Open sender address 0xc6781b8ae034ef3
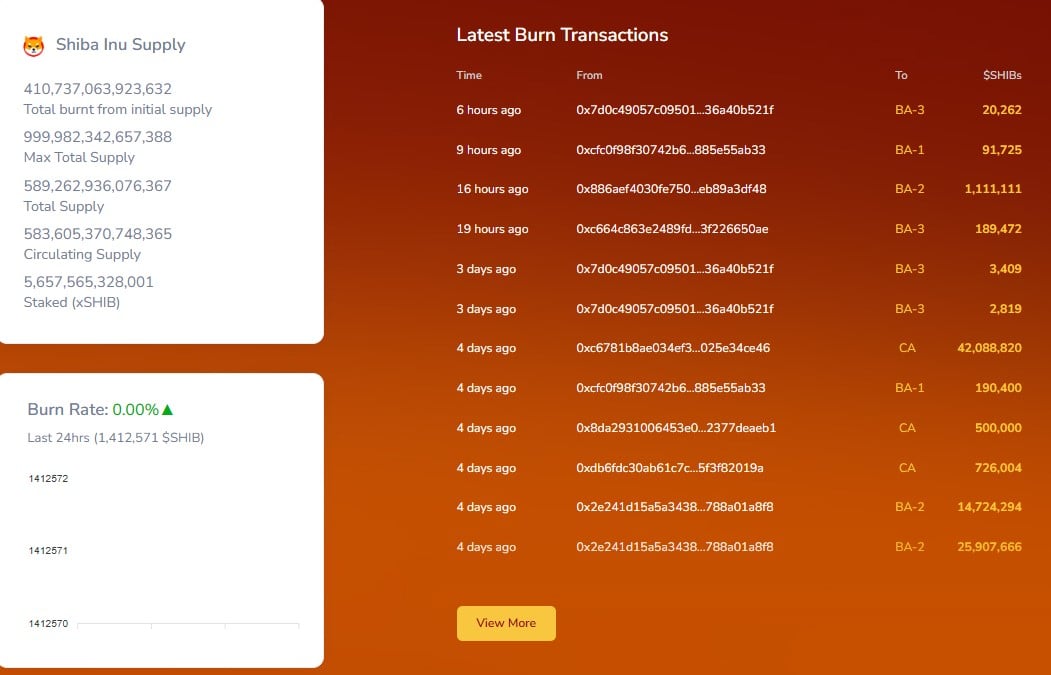Image resolution: width=1051 pixels, height=675 pixels. point(672,348)
